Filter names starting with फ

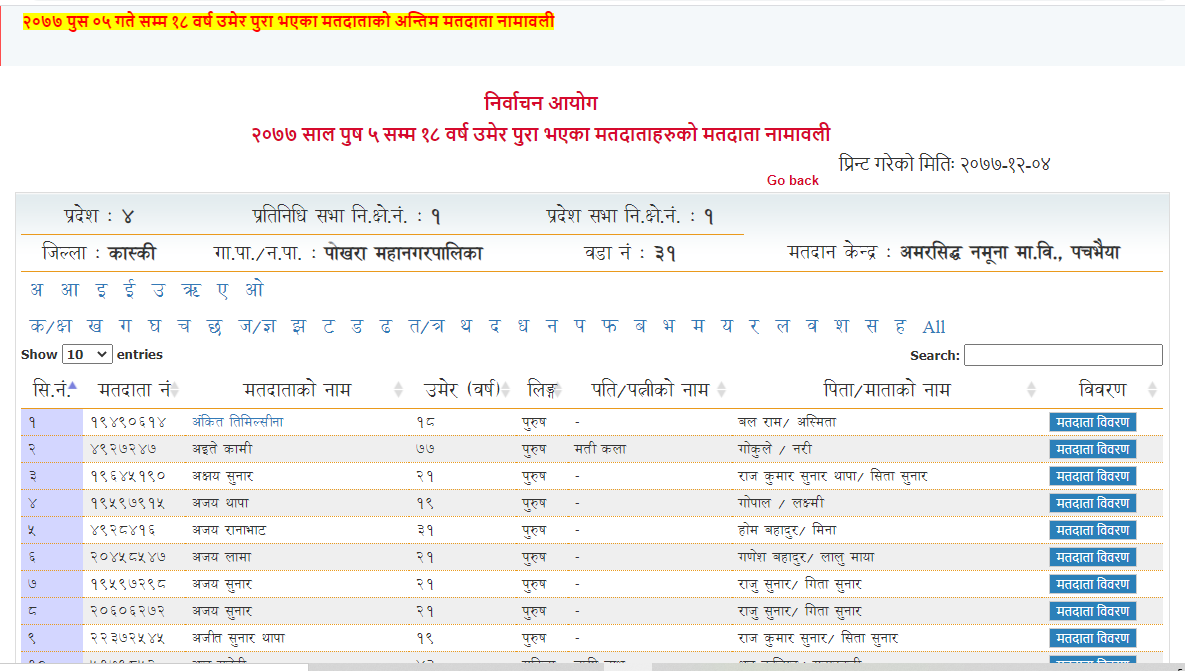pyautogui.click(x=609, y=326)
